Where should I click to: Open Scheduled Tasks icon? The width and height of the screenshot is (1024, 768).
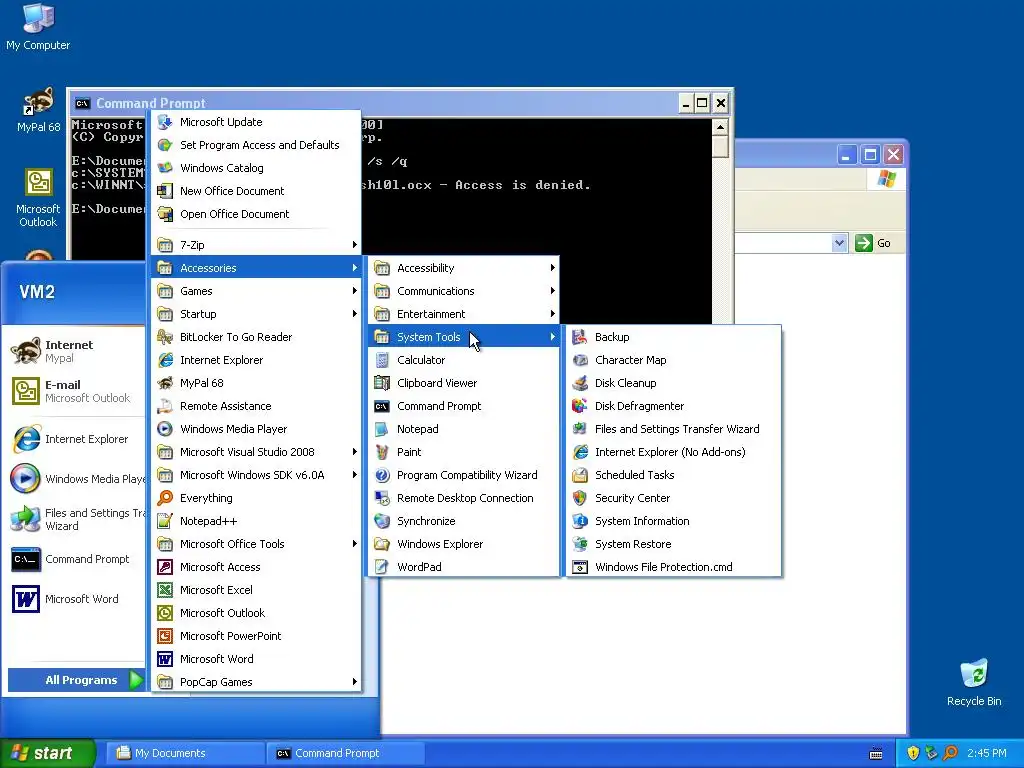click(x=580, y=475)
